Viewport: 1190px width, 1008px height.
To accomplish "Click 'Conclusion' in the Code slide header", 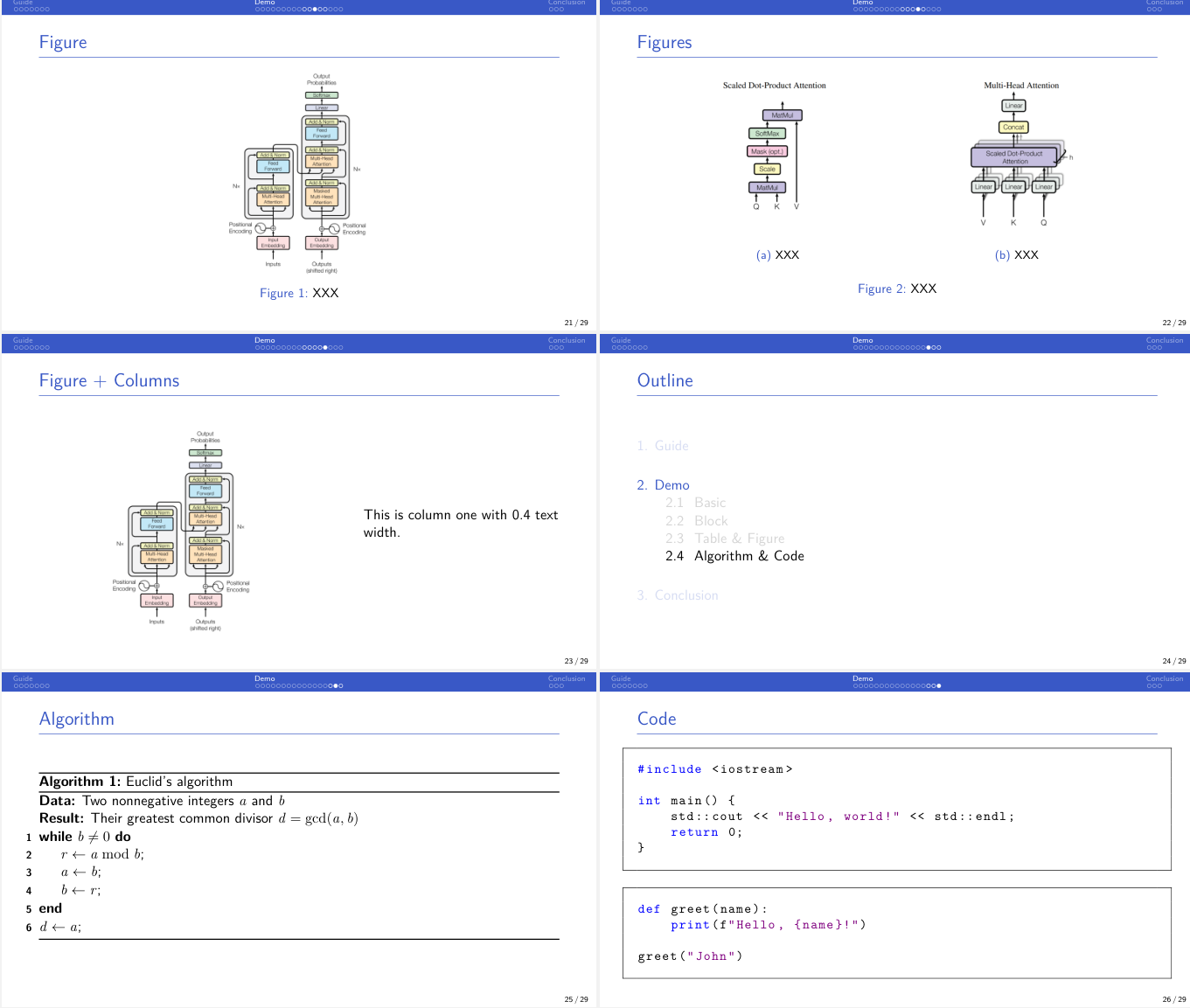I will [x=1165, y=678].
